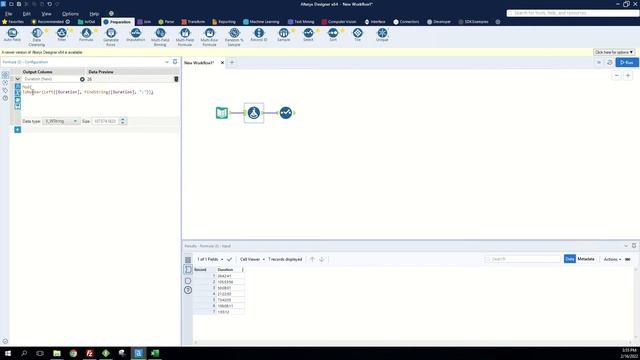Click the Formula node on canvas
Viewport: 640px width, 360px height.
254,113
